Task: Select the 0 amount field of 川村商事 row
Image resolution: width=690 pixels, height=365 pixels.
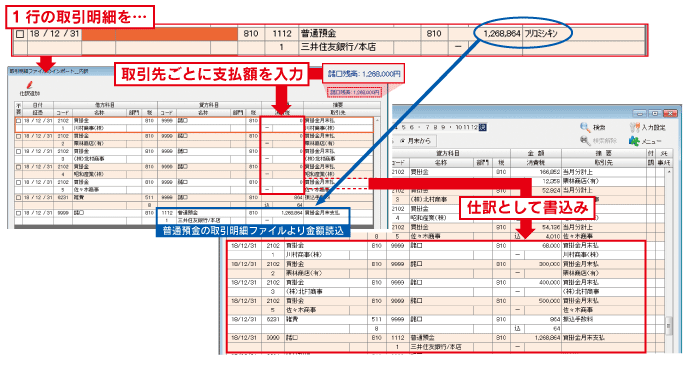Action: 282,121
